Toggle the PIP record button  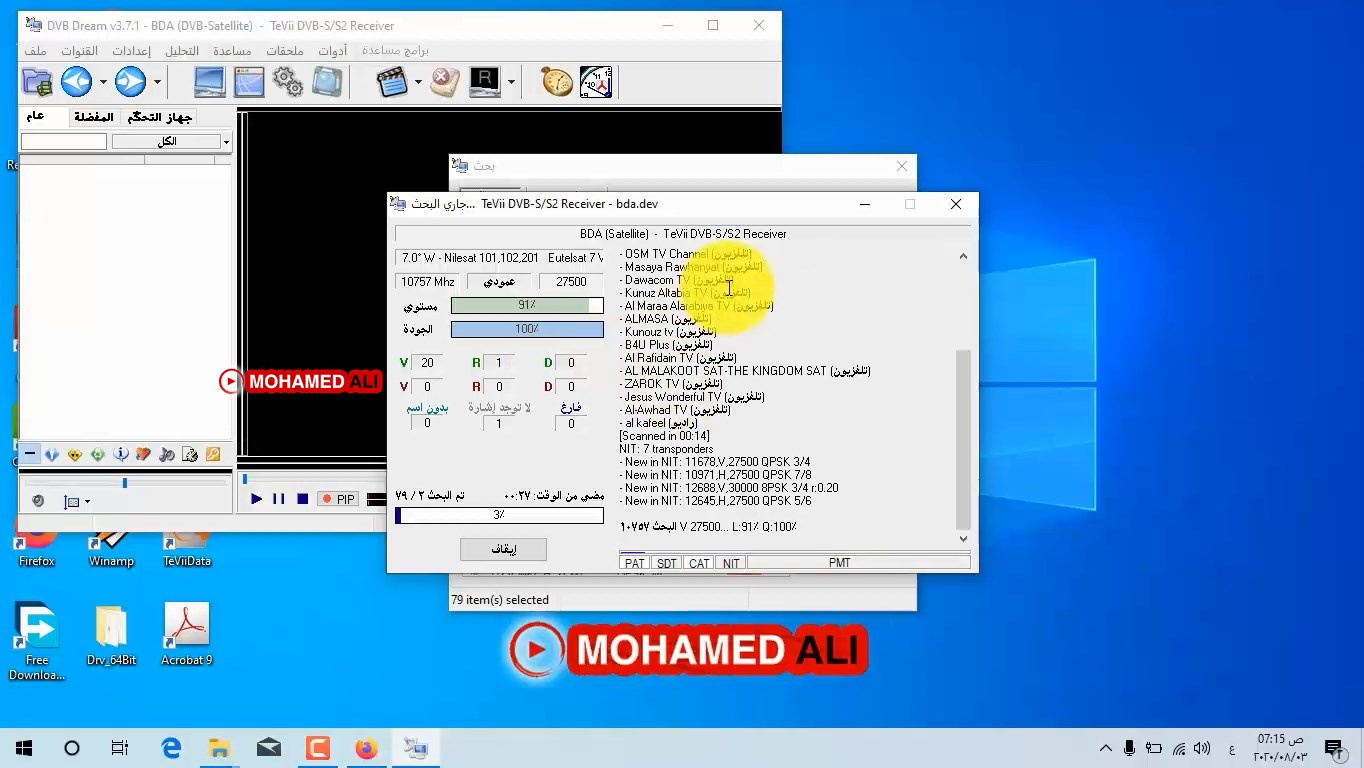pyautogui.click(x=337, y=499)
